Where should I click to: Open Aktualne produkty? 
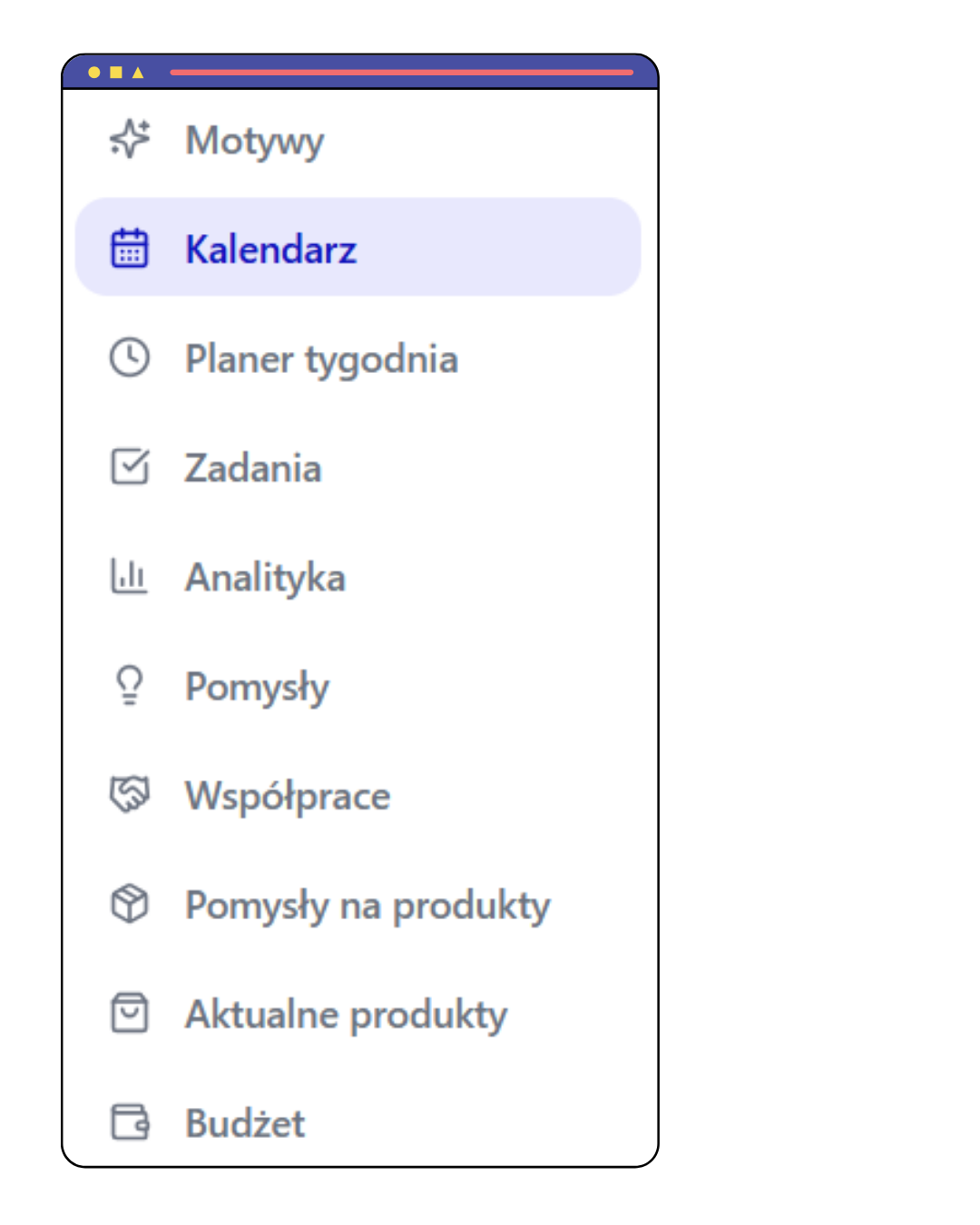coord(345,1014)
